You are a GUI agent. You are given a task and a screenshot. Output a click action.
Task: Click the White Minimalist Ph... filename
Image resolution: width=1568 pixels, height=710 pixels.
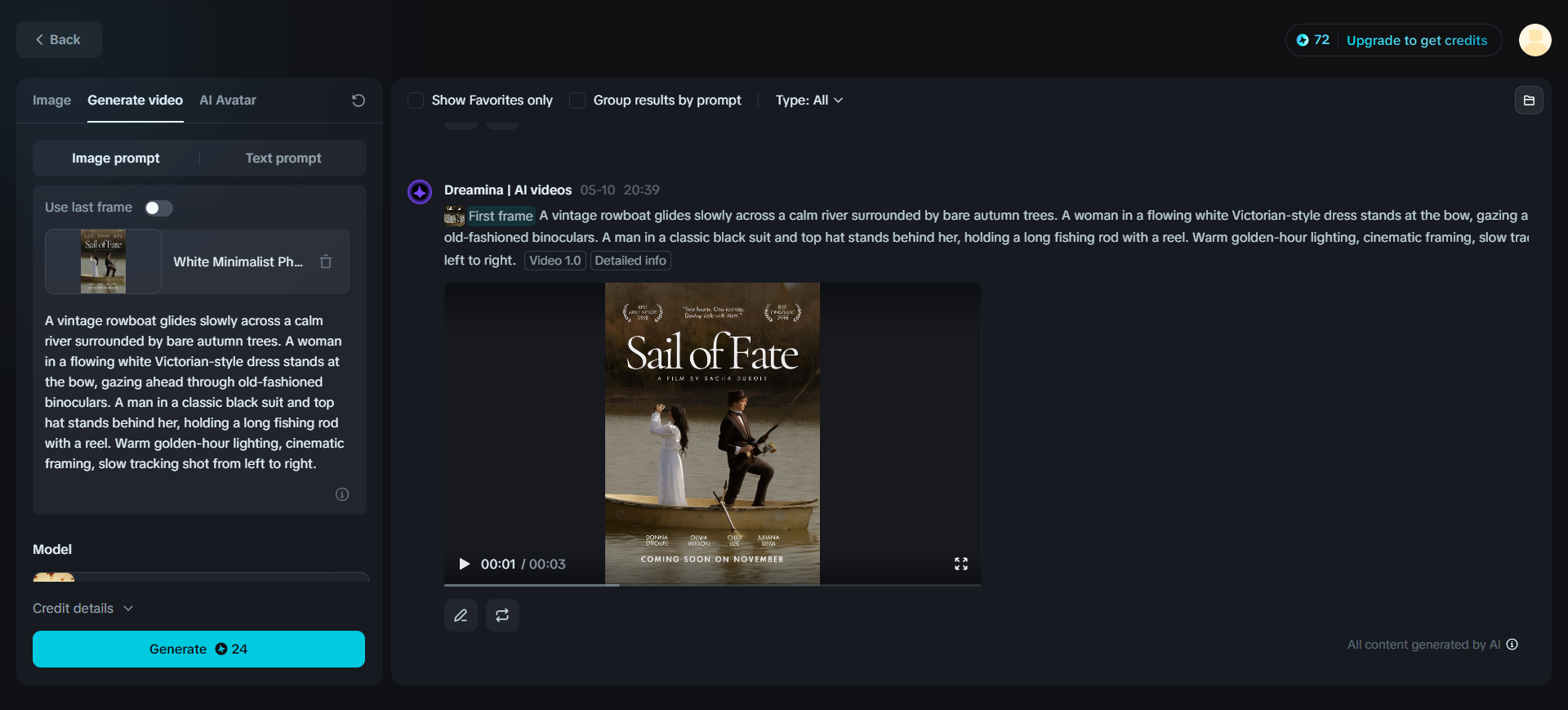coord(238,261)
